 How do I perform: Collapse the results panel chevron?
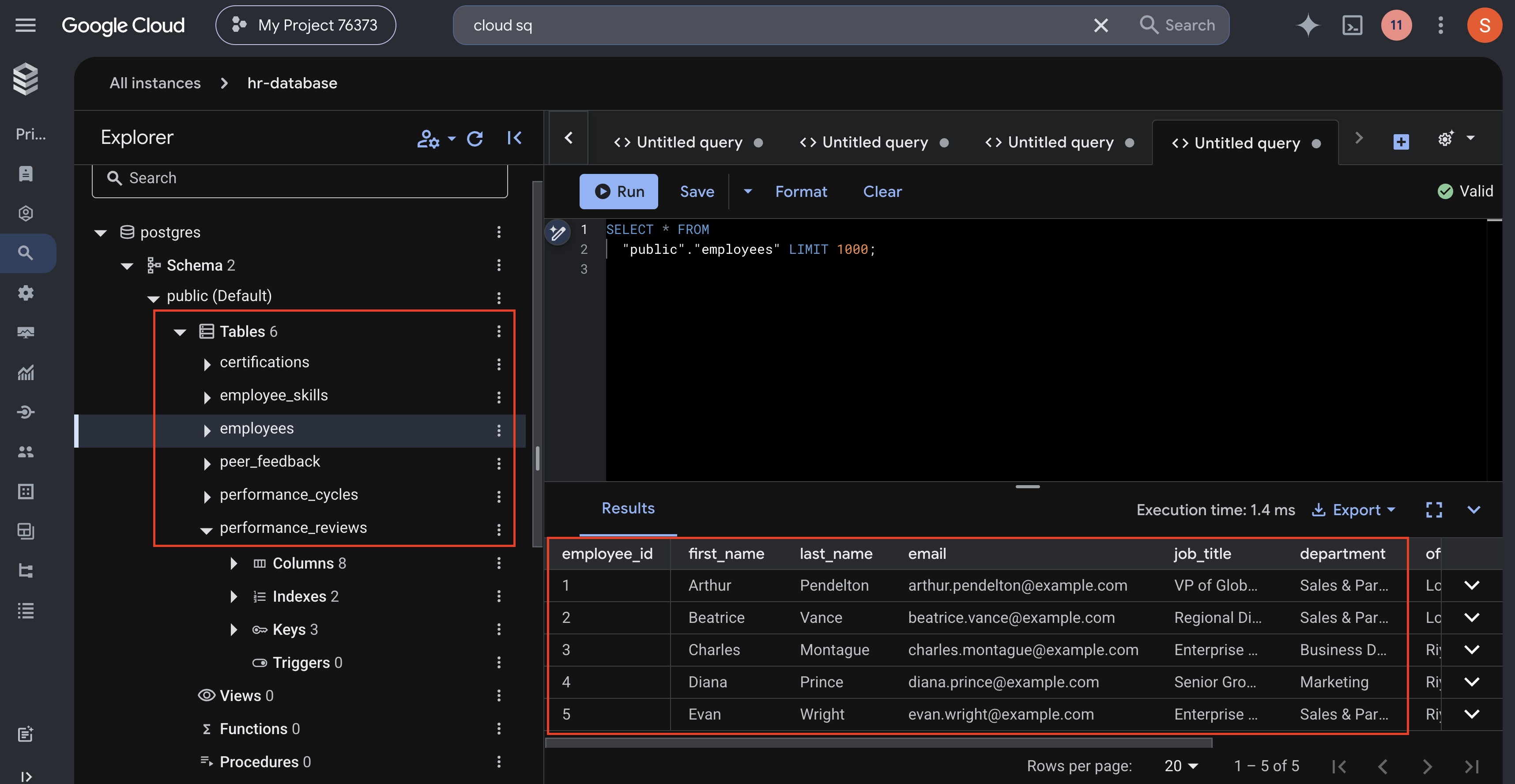click(1474, 510)
